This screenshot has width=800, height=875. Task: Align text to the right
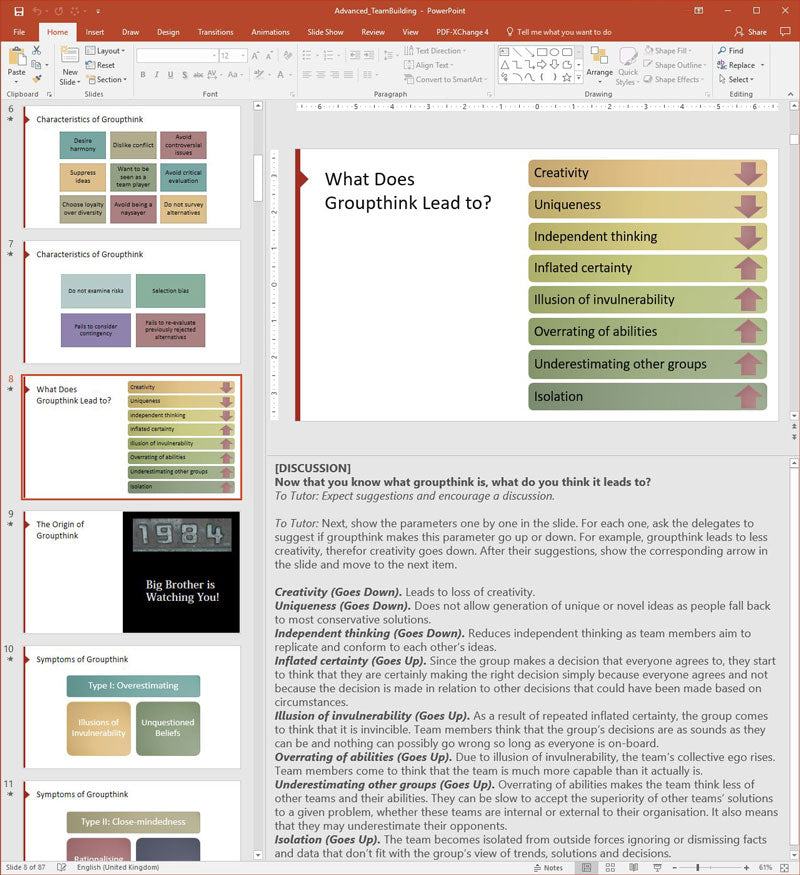pos(335,74)
